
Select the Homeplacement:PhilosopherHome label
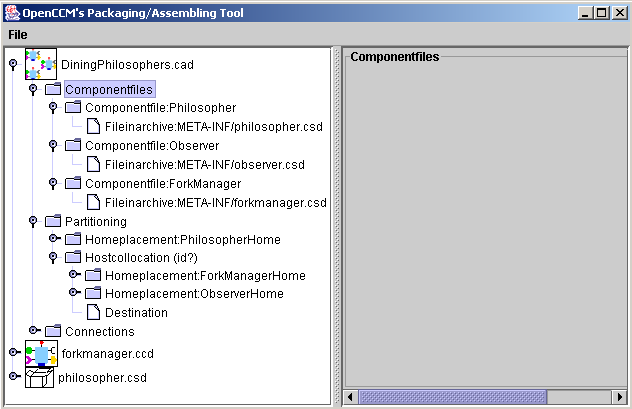point(183,239)
